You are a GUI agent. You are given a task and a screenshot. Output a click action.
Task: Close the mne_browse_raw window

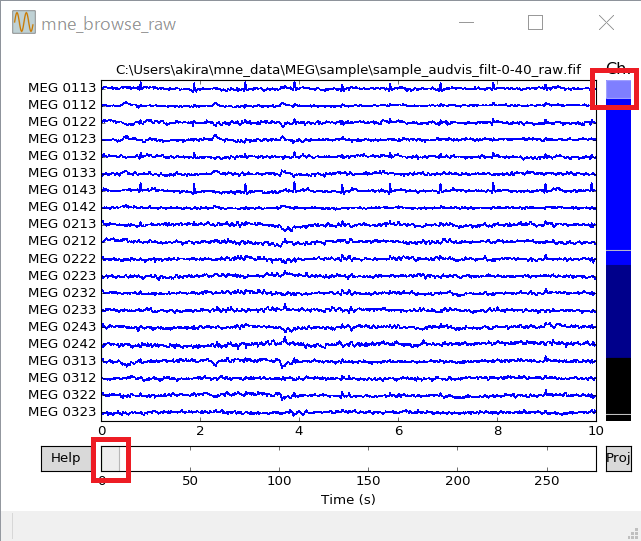[x=606, y=22]
